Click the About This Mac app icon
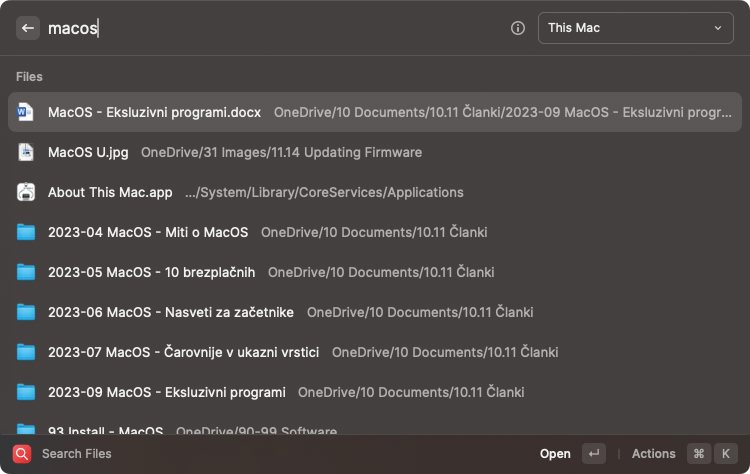 26,192
